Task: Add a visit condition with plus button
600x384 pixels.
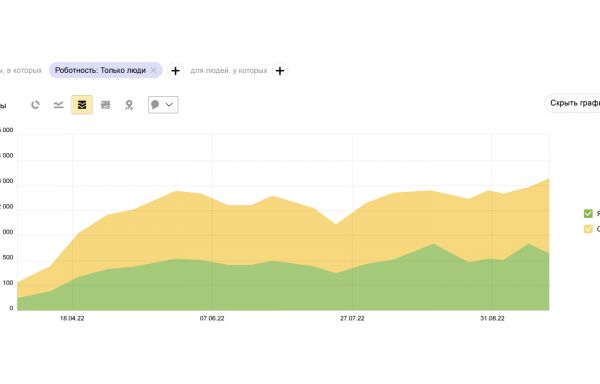Action: (x=175, y=71)
